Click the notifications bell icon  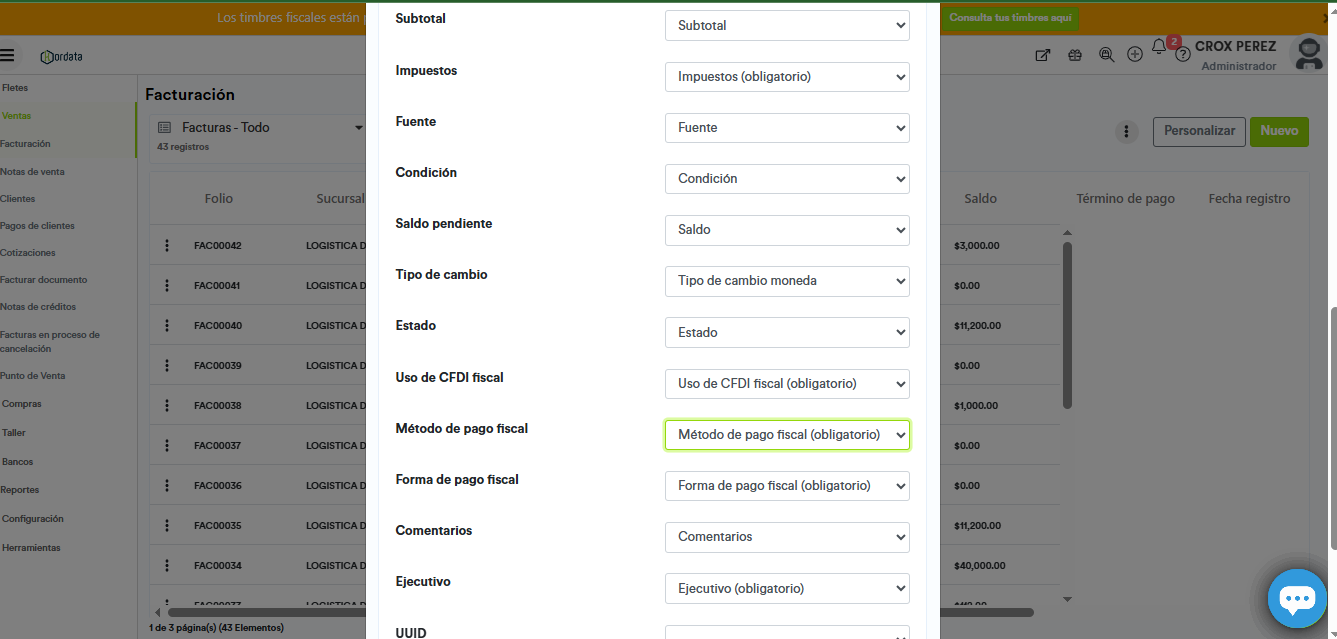point(1159,48)
